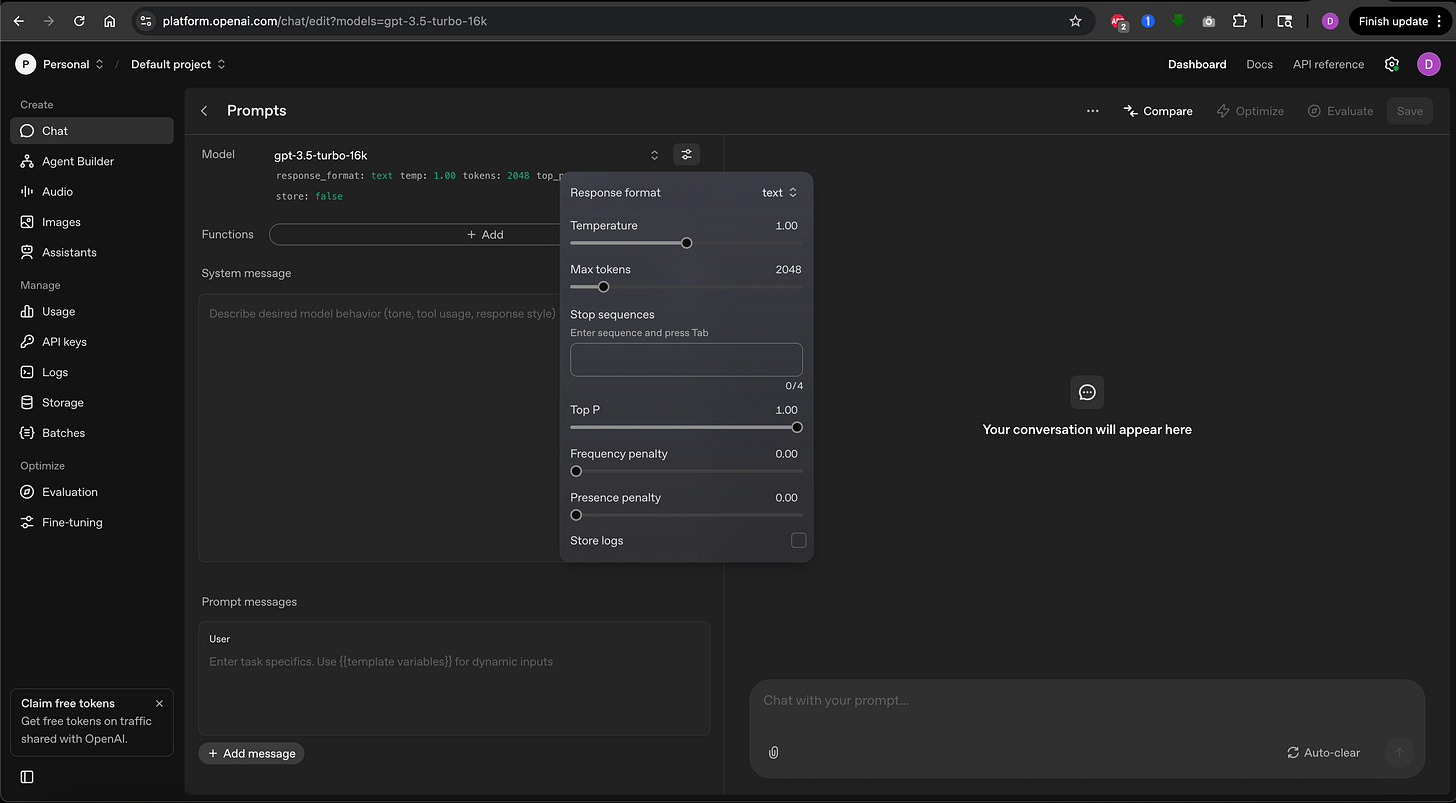Dismiss the Claim free tokens card
The image size is (1456, 803).
159,703
